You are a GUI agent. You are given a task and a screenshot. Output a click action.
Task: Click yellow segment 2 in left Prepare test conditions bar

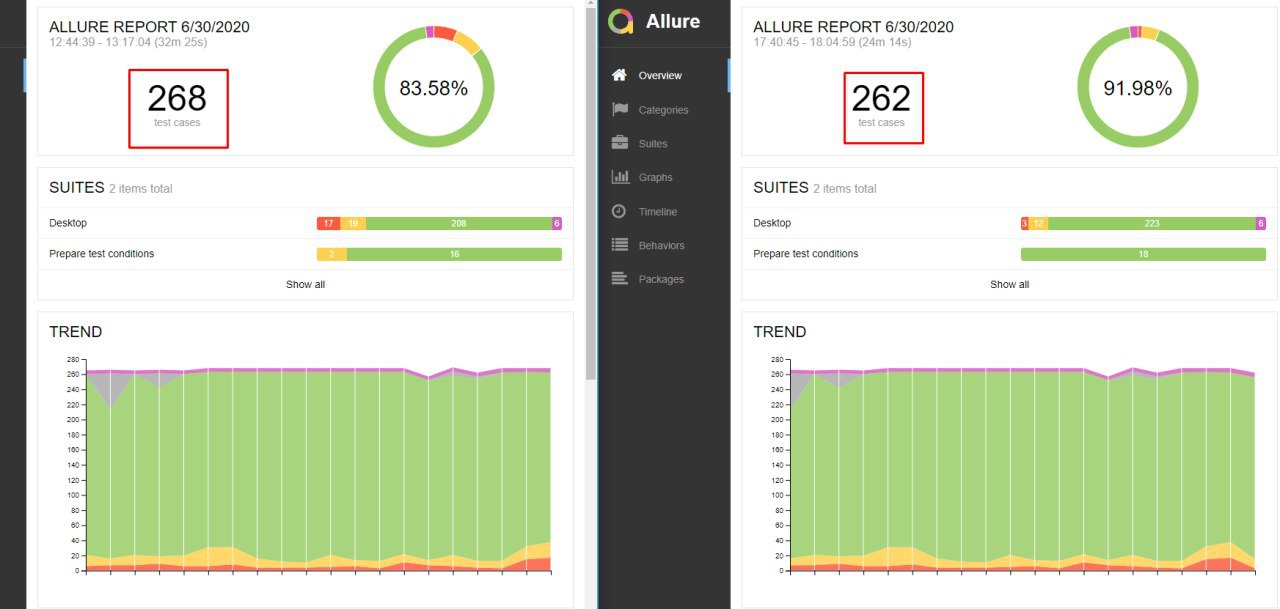331,254
